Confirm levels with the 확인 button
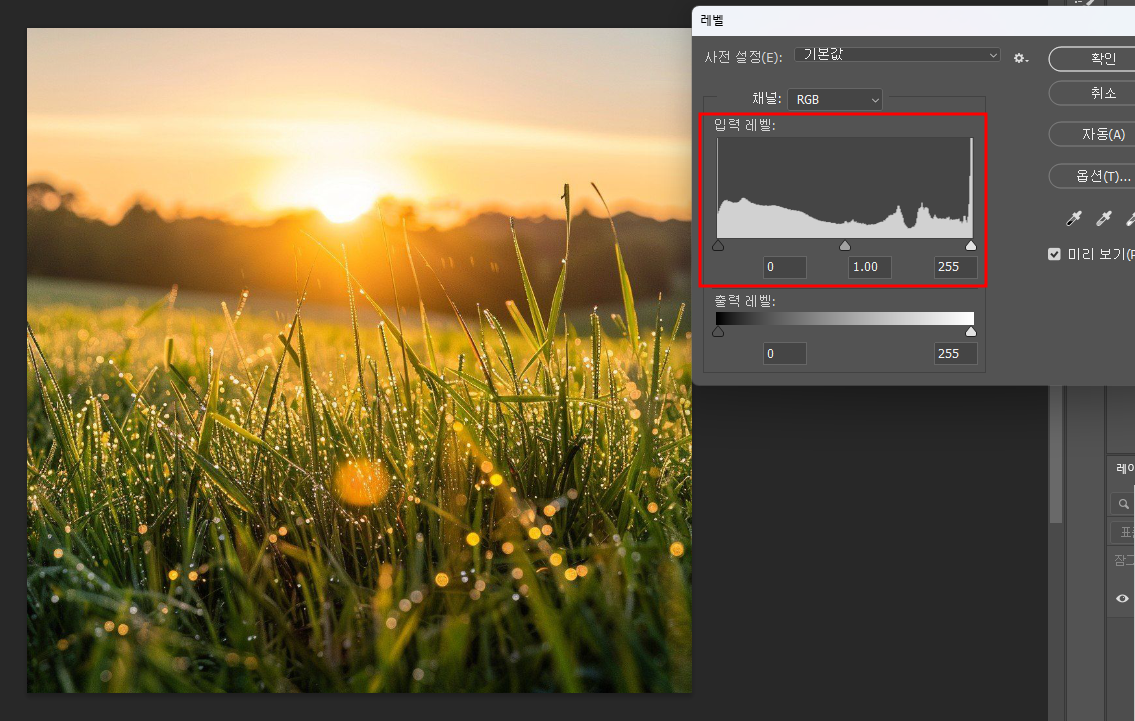 click(1092, 59)
